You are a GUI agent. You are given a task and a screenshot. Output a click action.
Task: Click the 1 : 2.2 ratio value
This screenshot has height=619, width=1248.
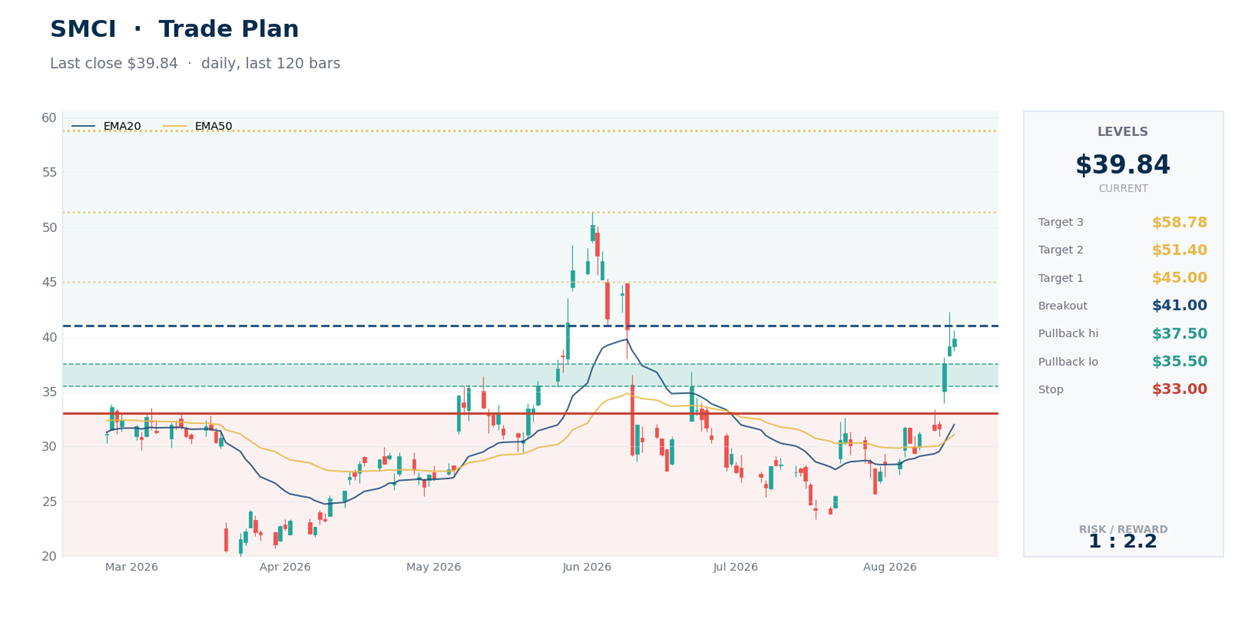[1123, 542]
